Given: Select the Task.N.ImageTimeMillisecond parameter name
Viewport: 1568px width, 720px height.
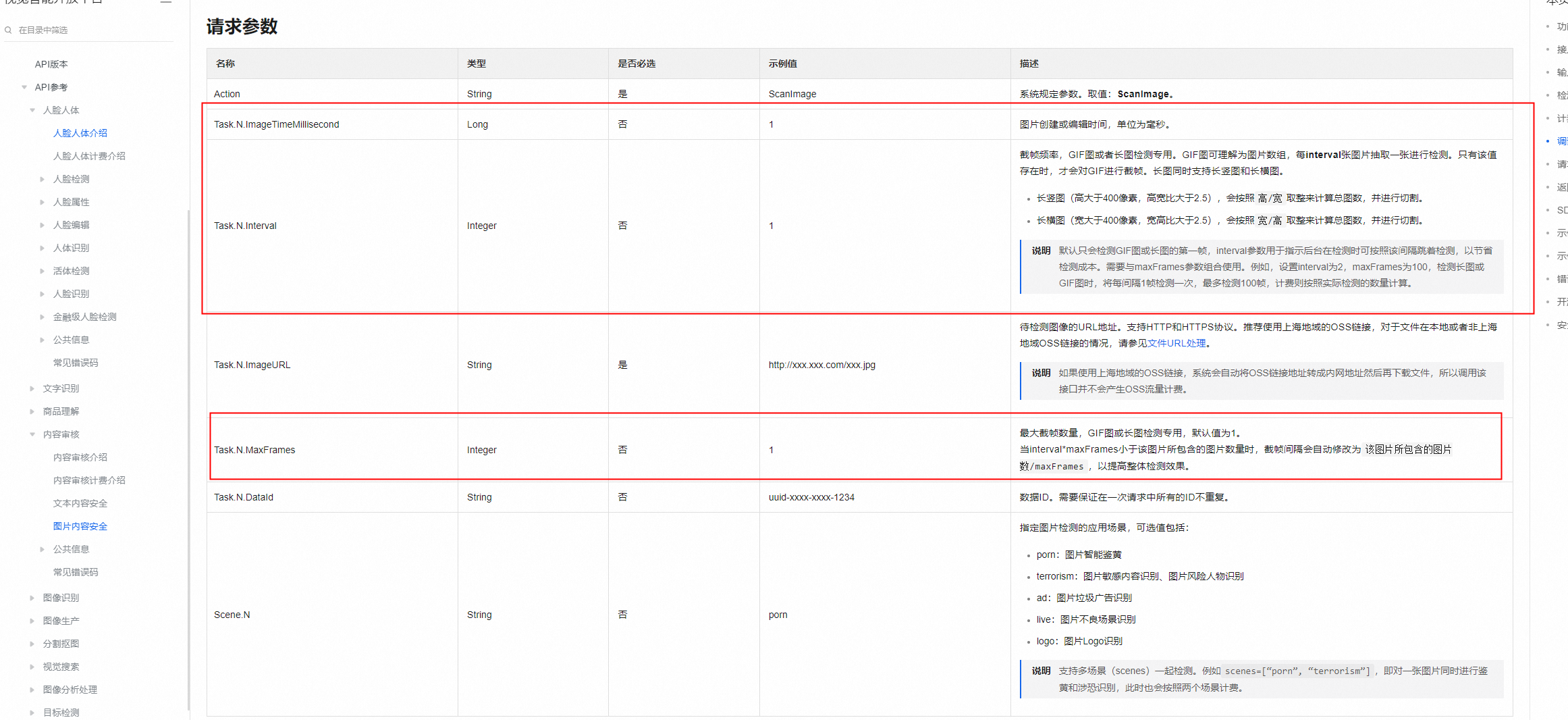Looking at the screenshot, I should (277, 124).
